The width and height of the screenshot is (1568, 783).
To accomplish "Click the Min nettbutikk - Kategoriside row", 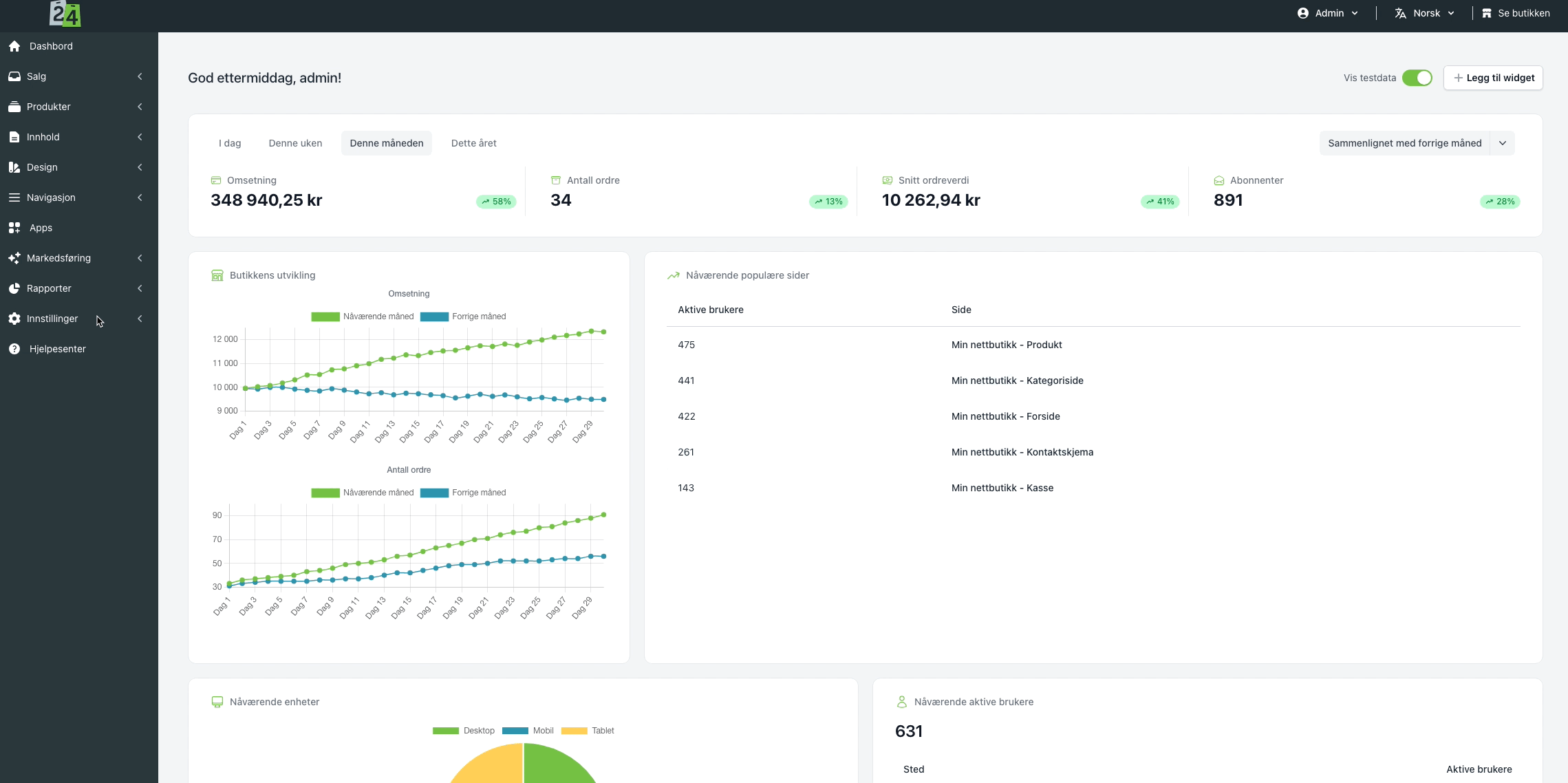I will (x=1093, y=380).
